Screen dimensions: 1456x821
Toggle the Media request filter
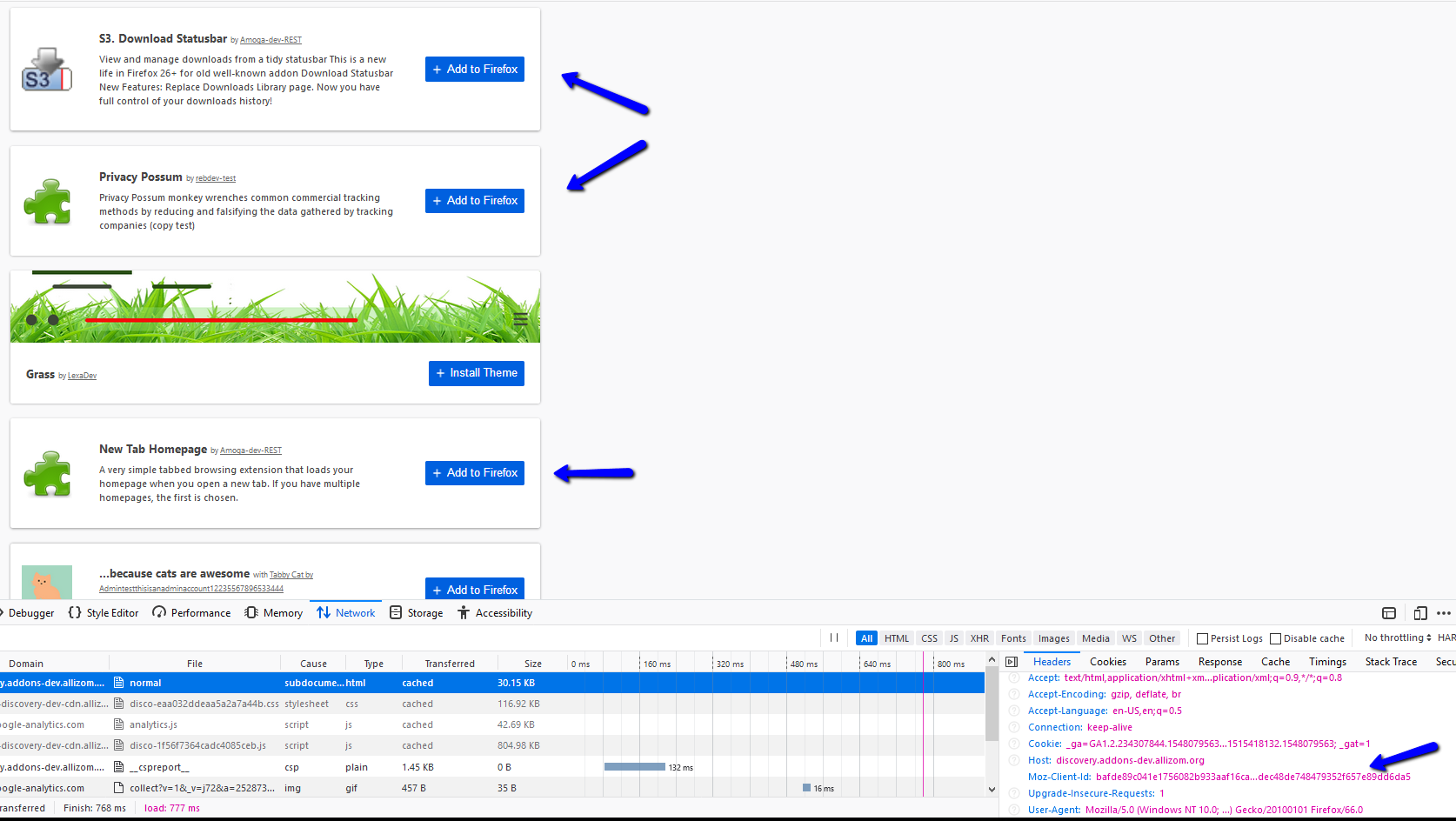[1095, 638]
